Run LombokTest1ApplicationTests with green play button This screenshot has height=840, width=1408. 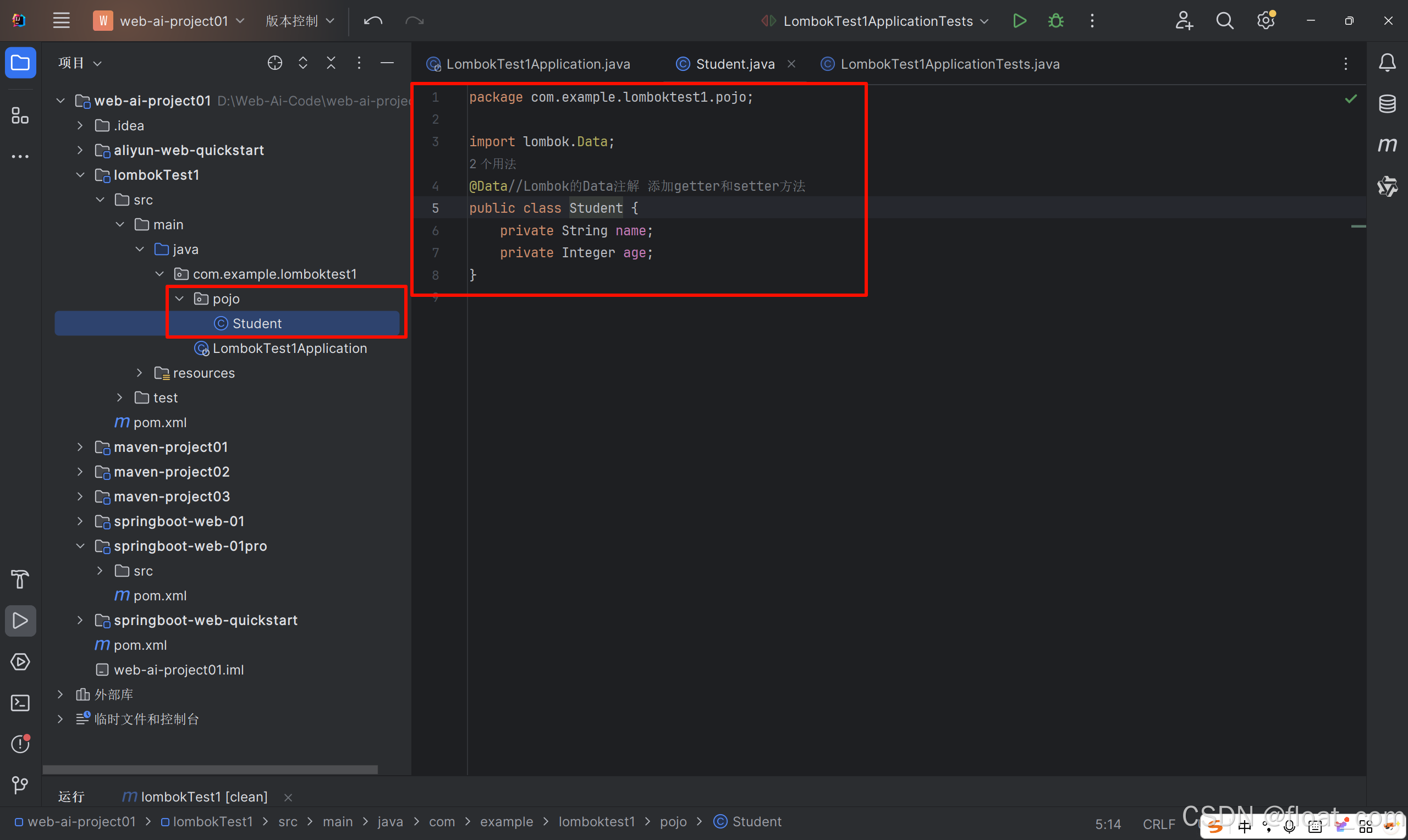(1019, 21)
